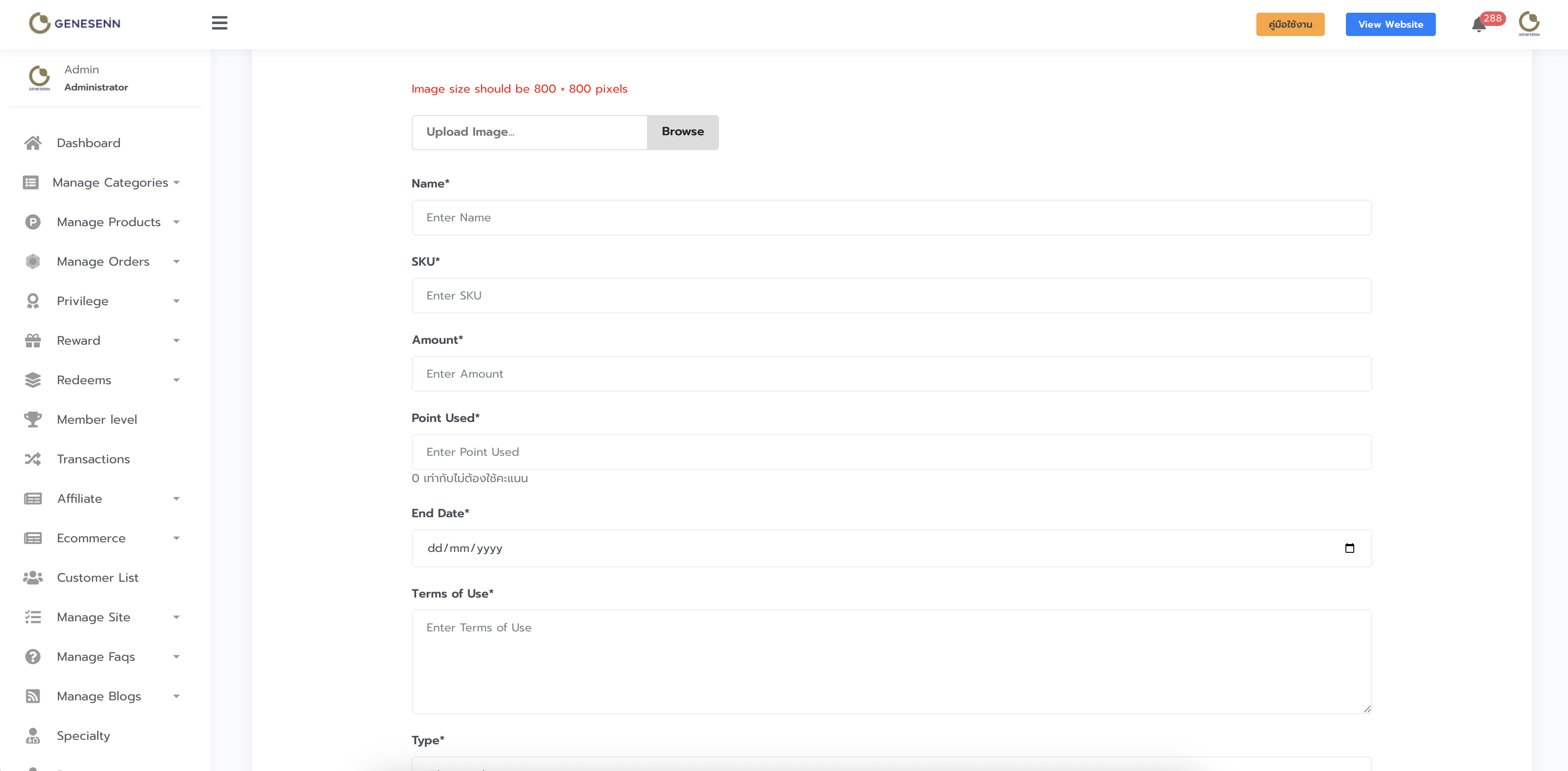The width and height of the screenshot is (1568, 771).
Task: Click the Reward gift icon
Action: (33, 340)
